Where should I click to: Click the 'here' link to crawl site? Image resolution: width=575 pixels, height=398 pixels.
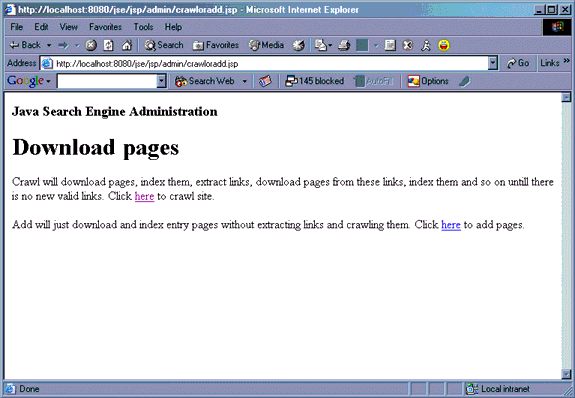tap(144, 196)
